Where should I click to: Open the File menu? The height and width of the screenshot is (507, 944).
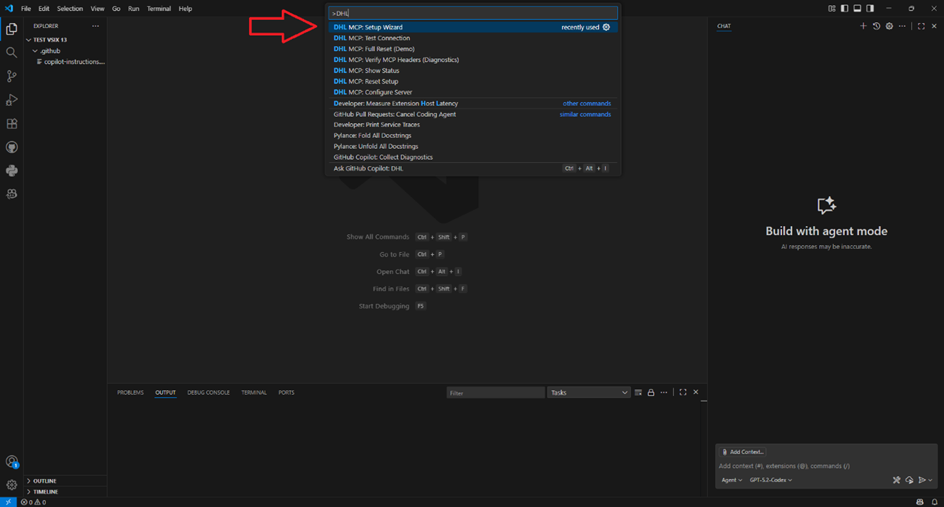[x=26, y=8]
